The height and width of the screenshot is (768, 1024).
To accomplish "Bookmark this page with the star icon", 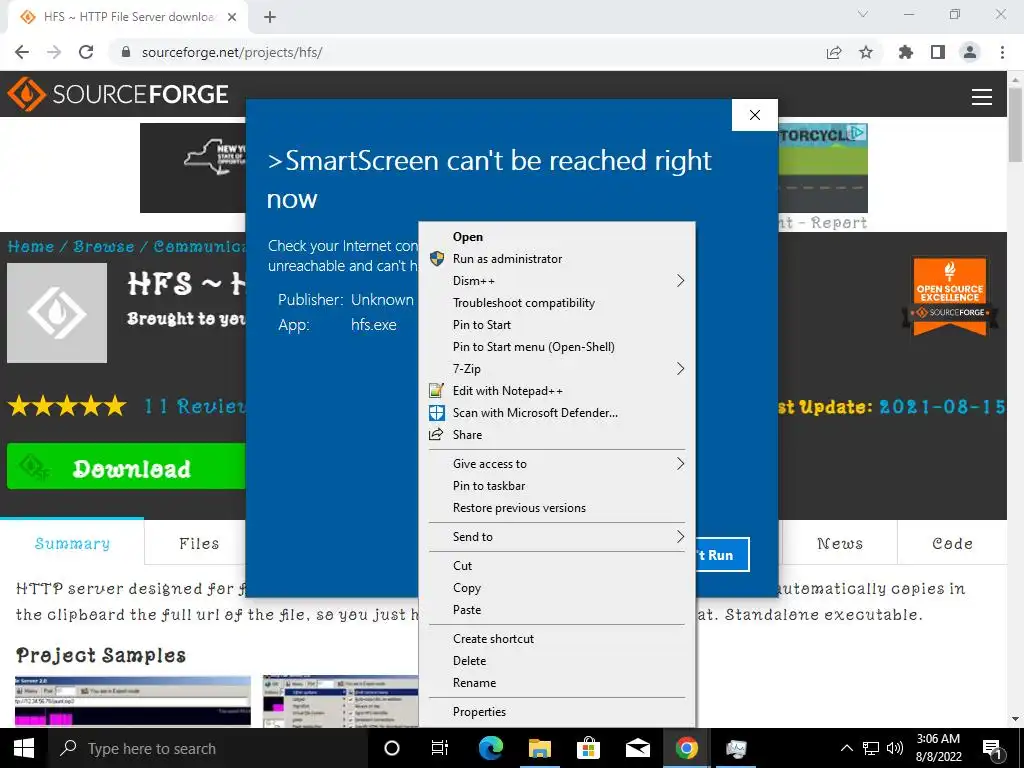I will click(x=866, y=52).
